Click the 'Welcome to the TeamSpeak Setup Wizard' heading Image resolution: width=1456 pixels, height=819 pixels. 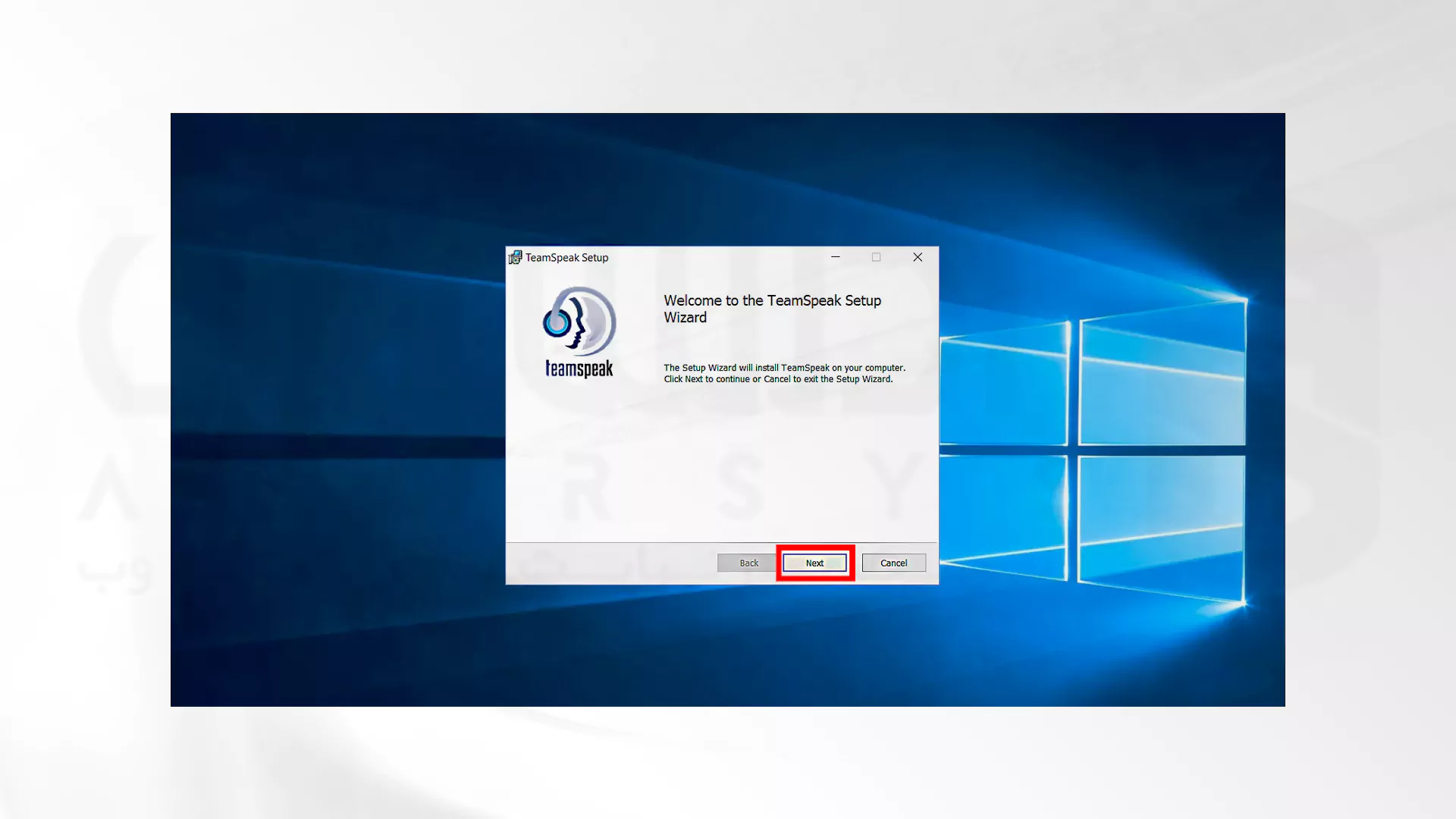point(772,309)
